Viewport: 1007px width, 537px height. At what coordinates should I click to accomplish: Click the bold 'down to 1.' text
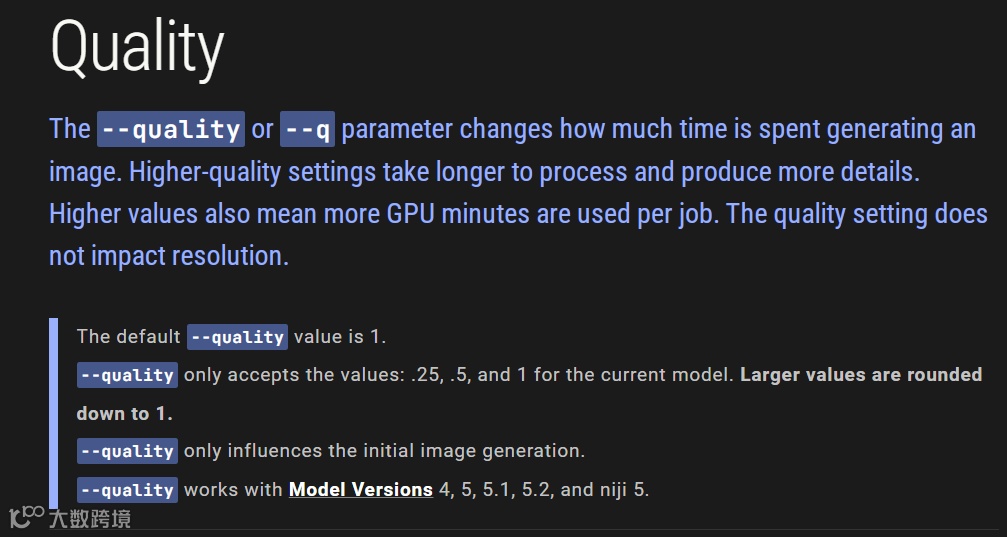(124, 413)
